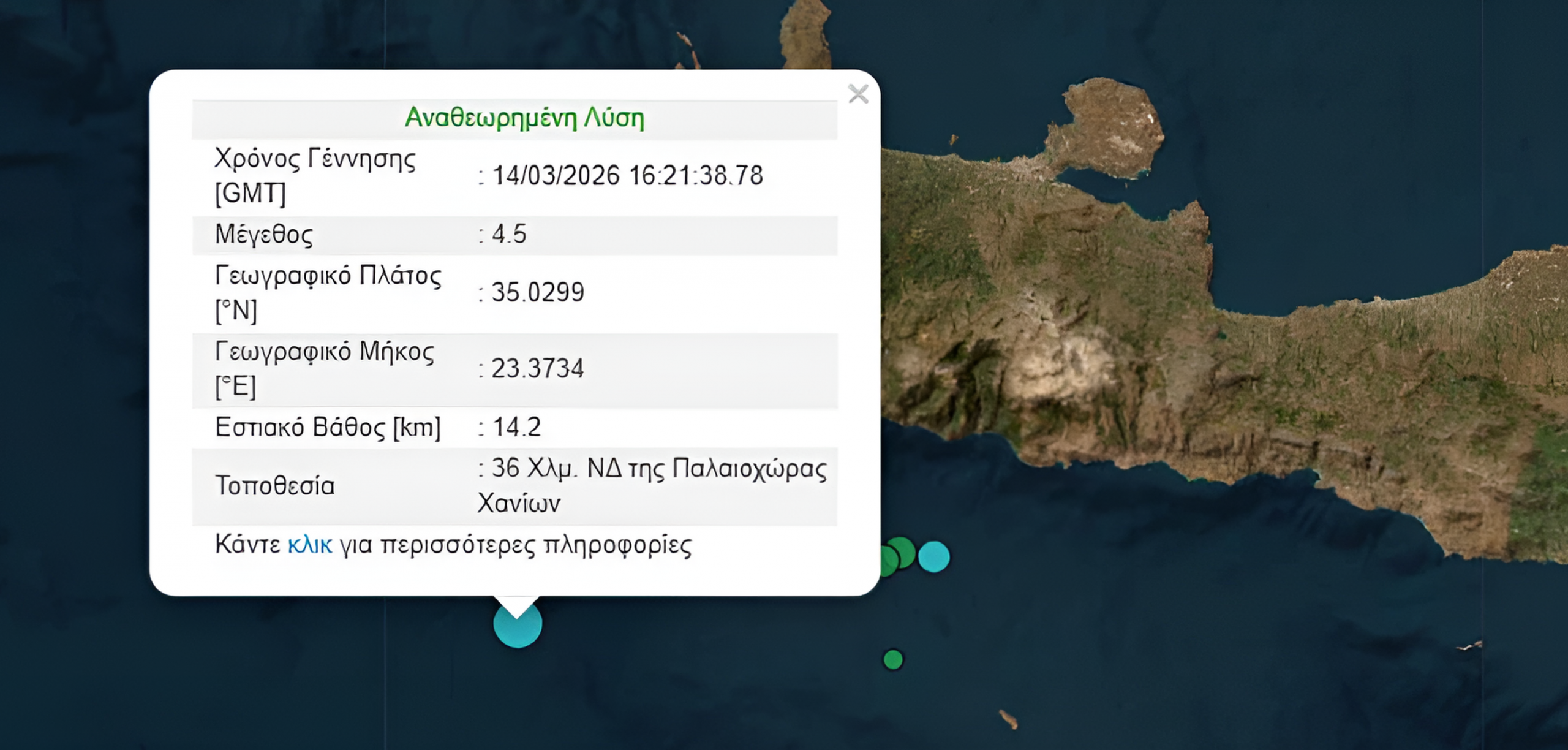Click the 'Εστιακό Βάθος [km]' label
Screen dimensions: 1568x750
[x=328, y=428]
